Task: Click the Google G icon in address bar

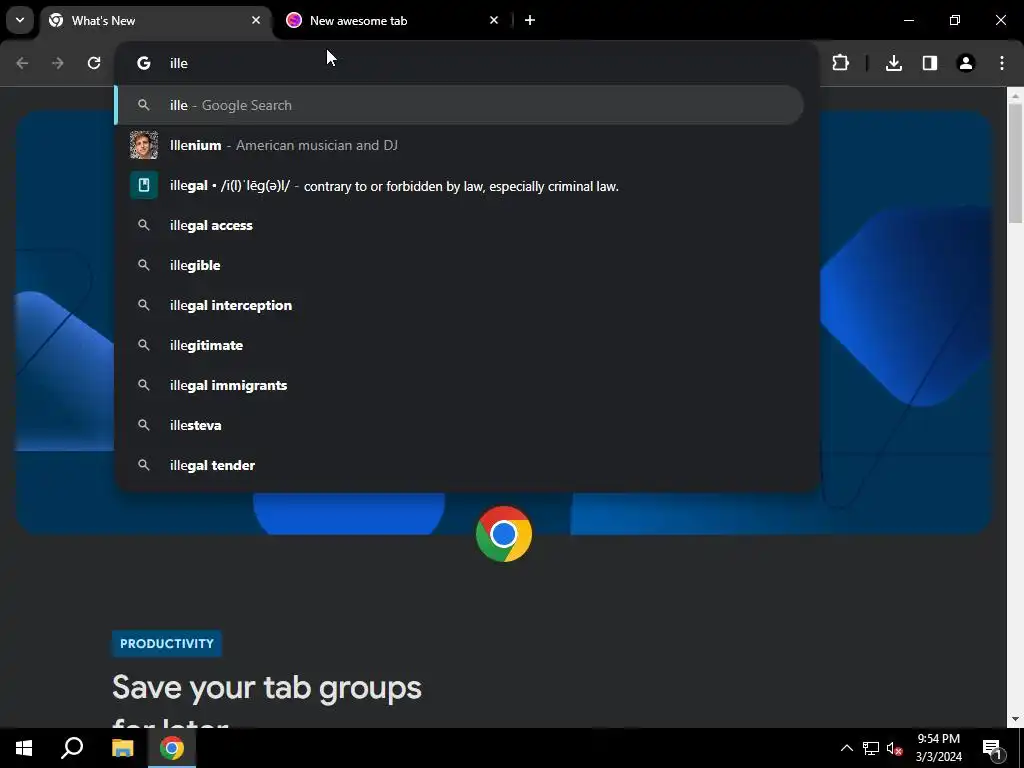Action: pyautogui.click(x=144, y=63)
